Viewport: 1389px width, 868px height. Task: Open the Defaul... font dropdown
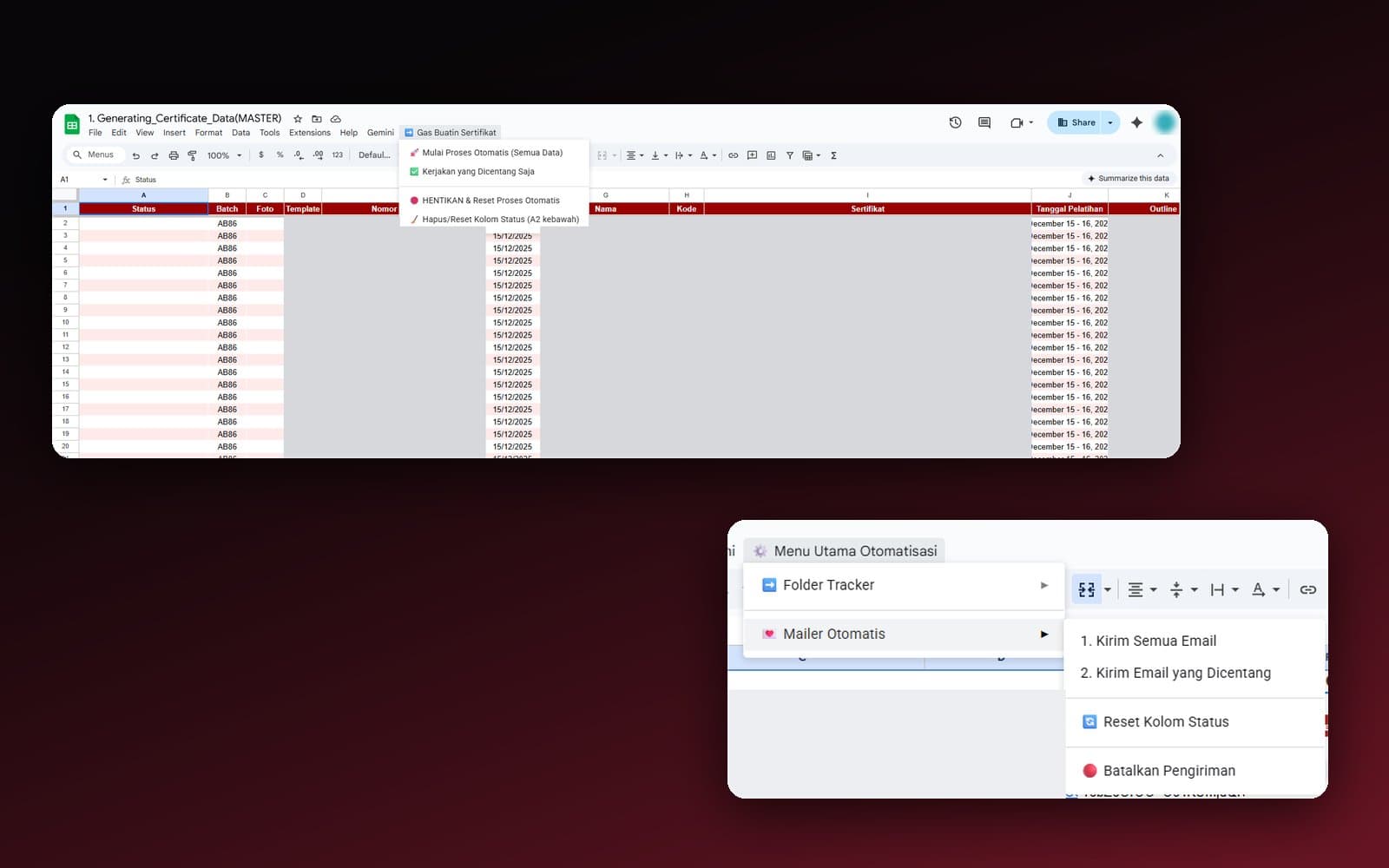pyautogui.click(x=375, y=155)
